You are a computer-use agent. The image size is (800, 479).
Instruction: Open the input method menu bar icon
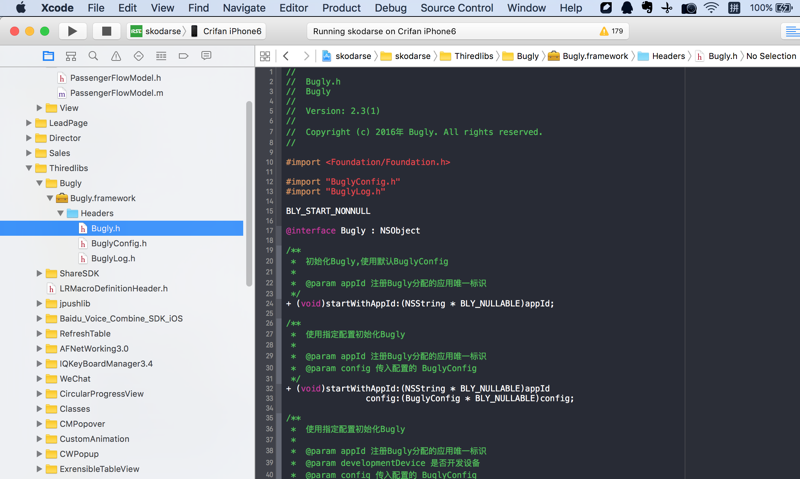click(734, 8)
